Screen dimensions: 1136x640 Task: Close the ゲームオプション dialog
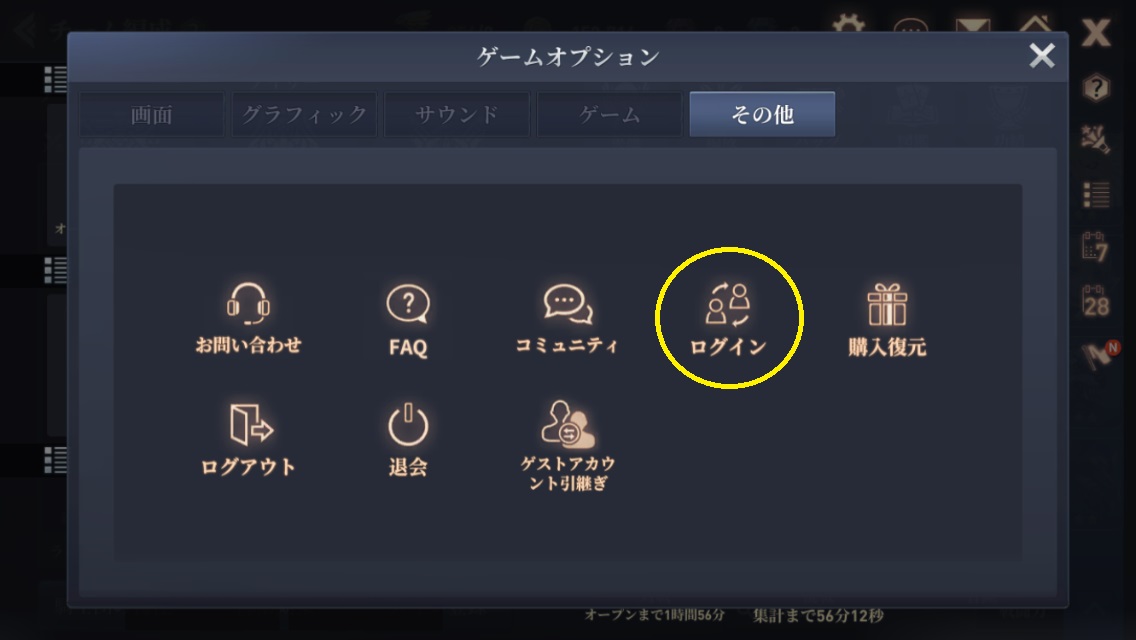(x=1042, y=55)
